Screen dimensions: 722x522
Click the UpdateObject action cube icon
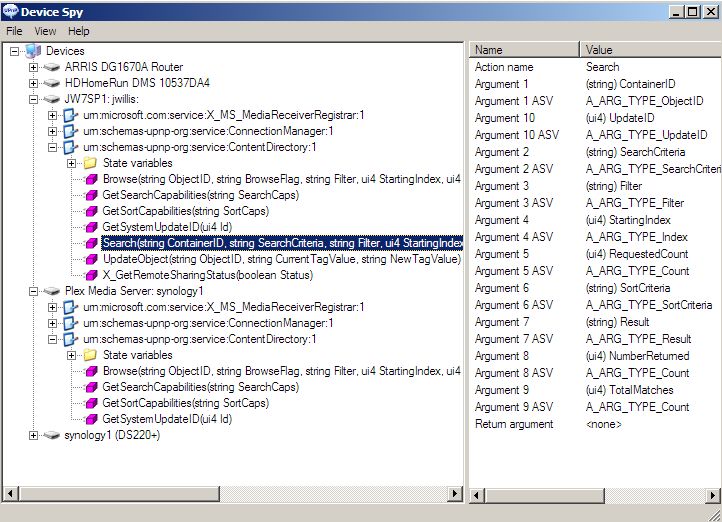pos(92,259)
